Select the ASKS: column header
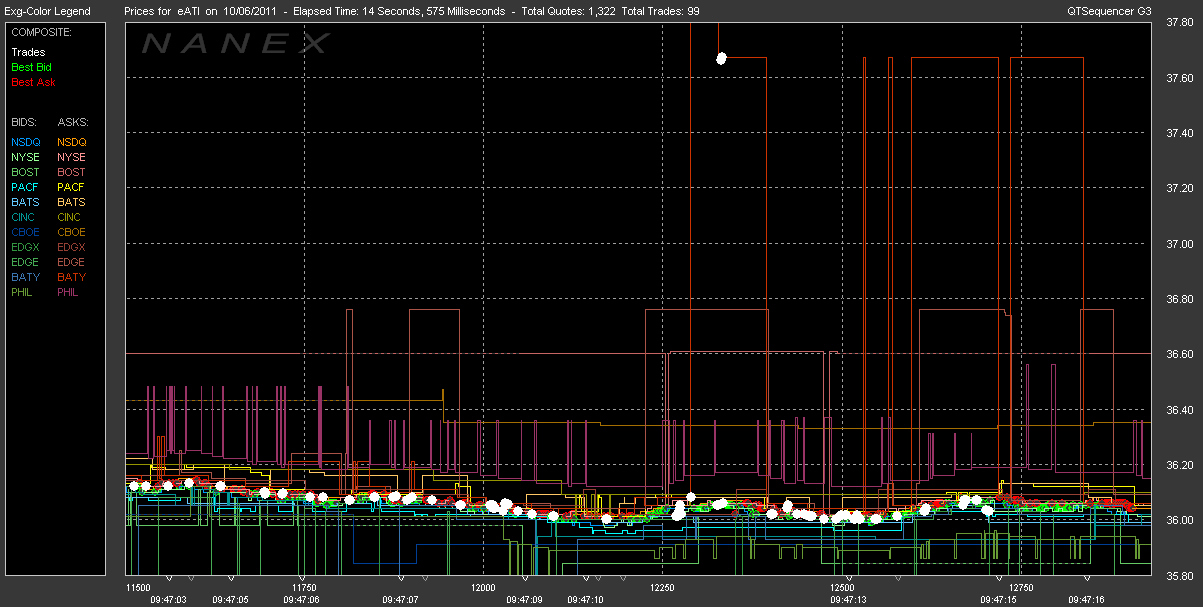This screenshot has width=1203, height=607. 72,121
